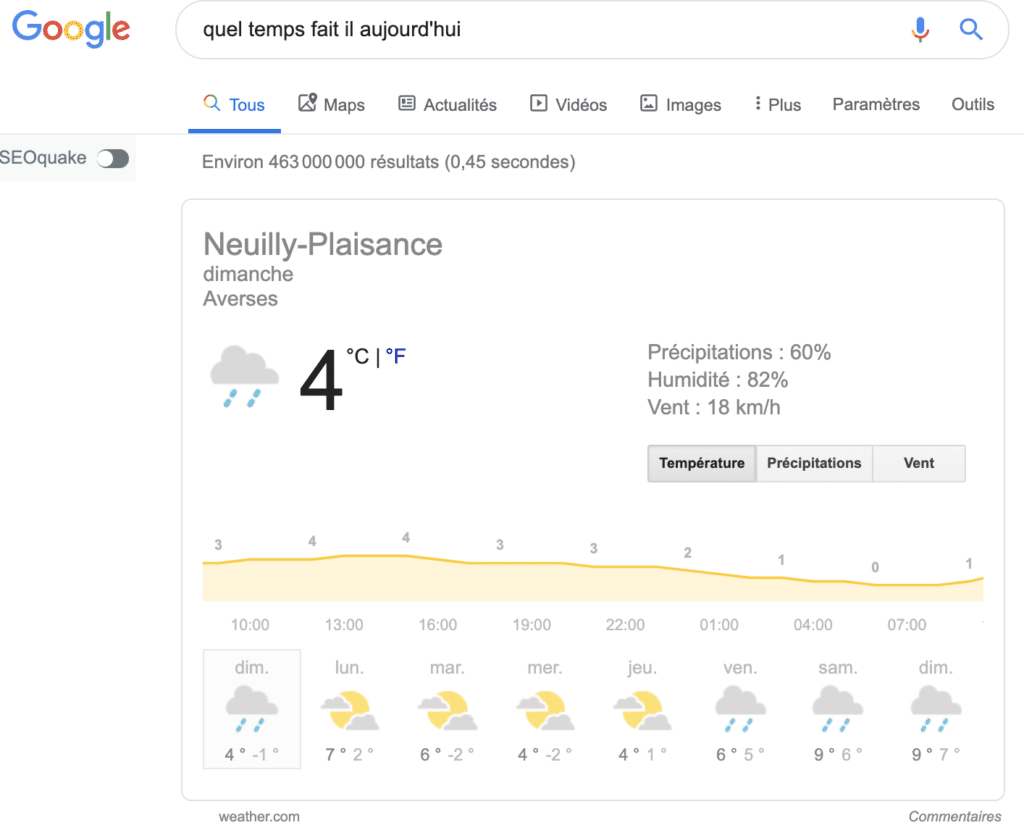This screenshot has width=1024, height=833.
Task: Open the Commentaires link
Action: pyautogui.click(x=955, y=816)
